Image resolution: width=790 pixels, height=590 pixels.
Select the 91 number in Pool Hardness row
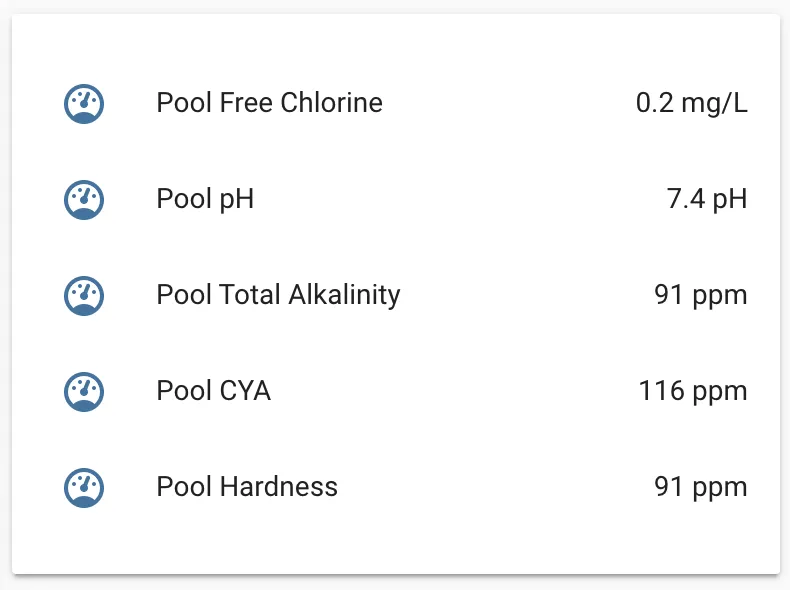click(669, 487)
